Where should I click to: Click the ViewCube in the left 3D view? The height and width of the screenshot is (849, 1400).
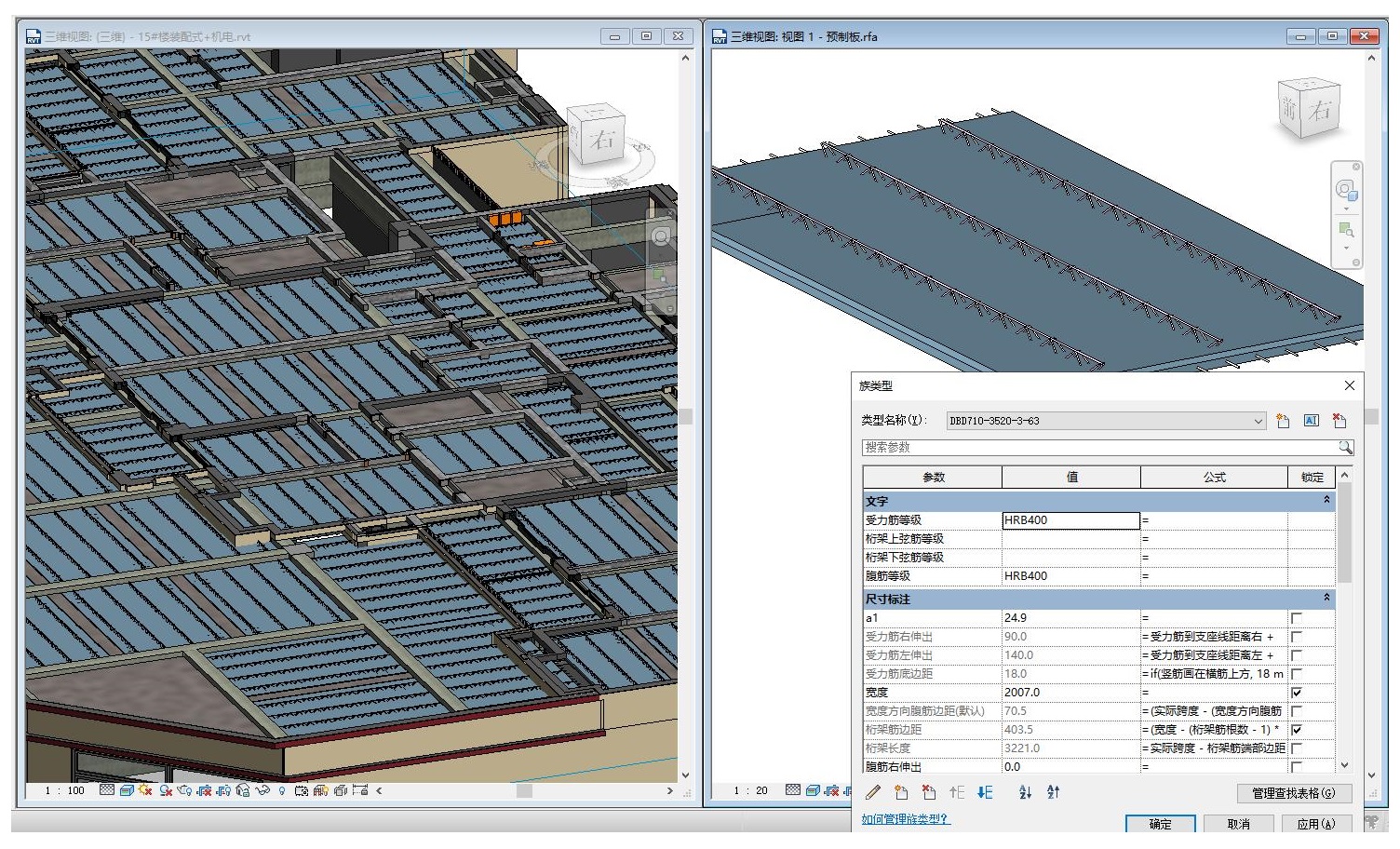596,136
